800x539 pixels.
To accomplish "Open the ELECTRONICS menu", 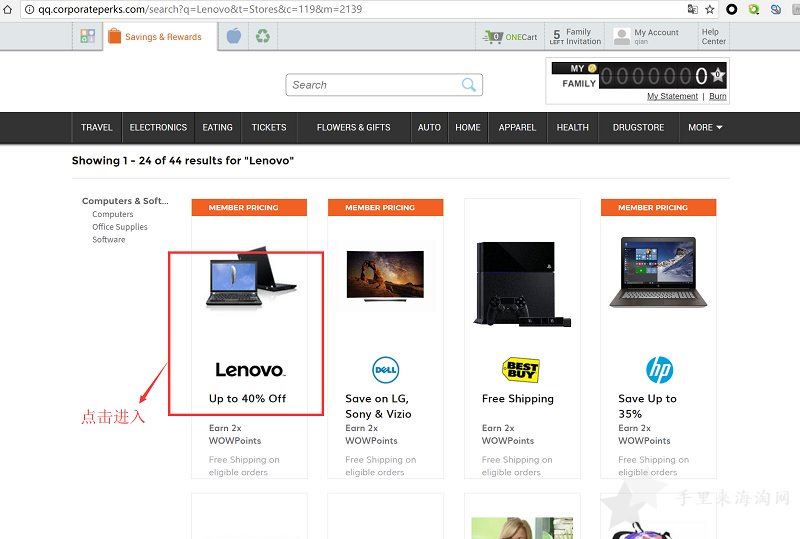I will (158, 128).
